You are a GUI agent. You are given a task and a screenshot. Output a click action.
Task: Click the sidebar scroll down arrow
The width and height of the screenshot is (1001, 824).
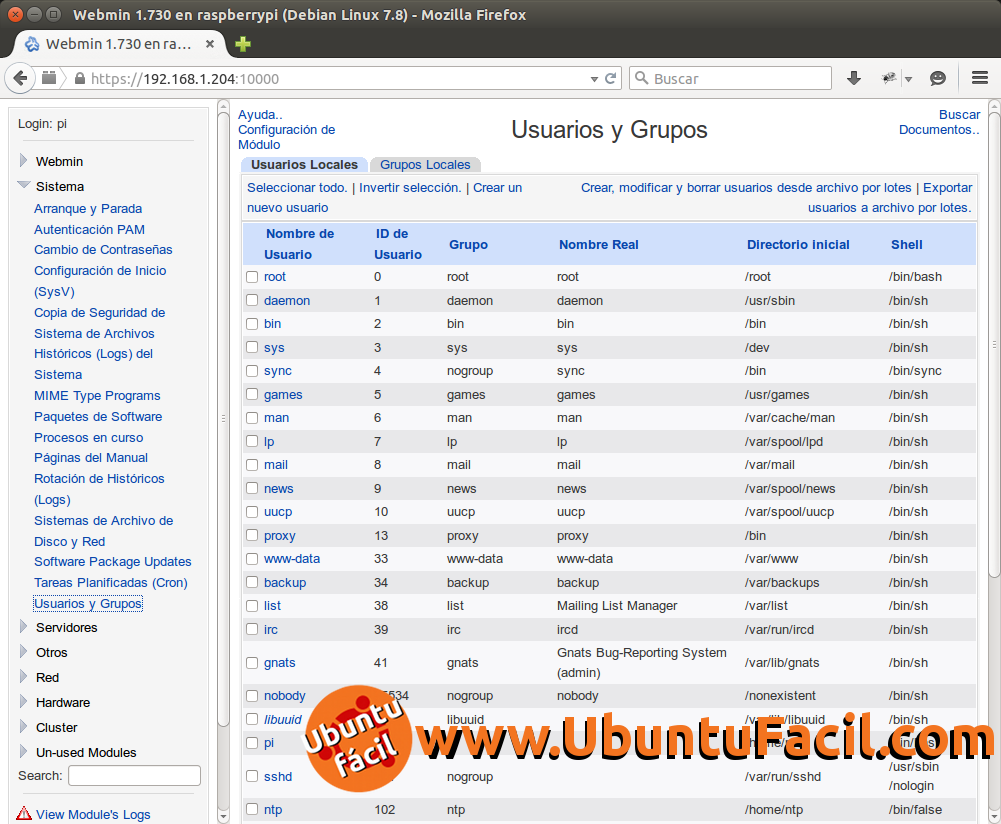click(223, 816)
